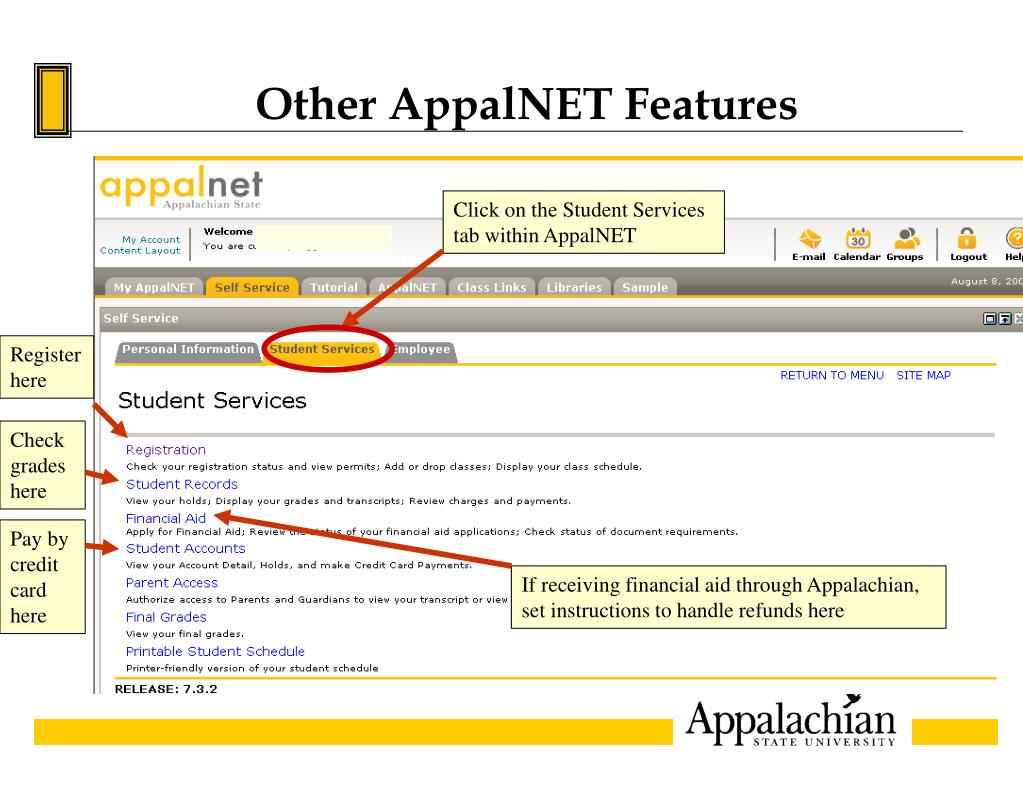Click the appalnet logo
Screen dimensions: 1023x808
[x=181, y=187]
